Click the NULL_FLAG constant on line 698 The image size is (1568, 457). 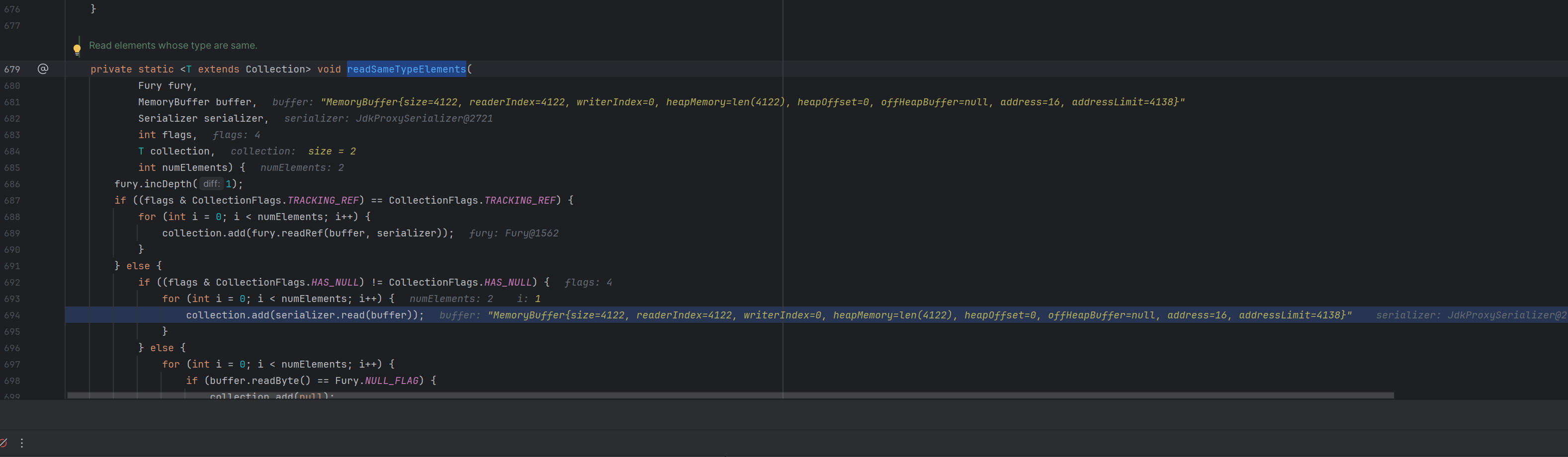(x=391, y=381)
